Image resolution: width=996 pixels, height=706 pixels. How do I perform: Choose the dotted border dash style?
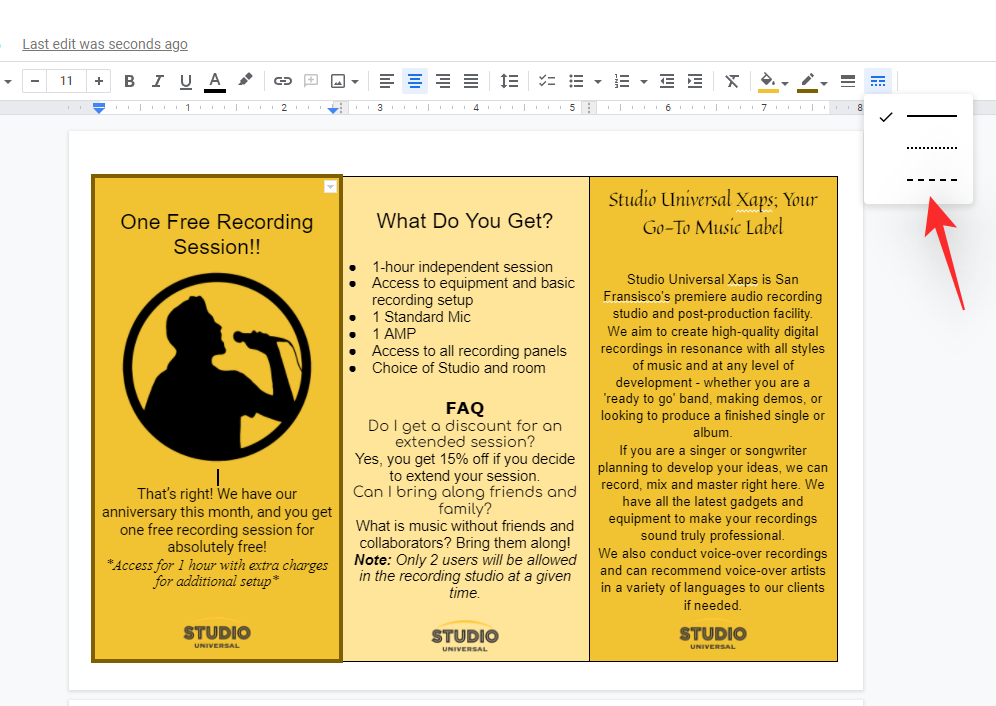pos(931,148)
